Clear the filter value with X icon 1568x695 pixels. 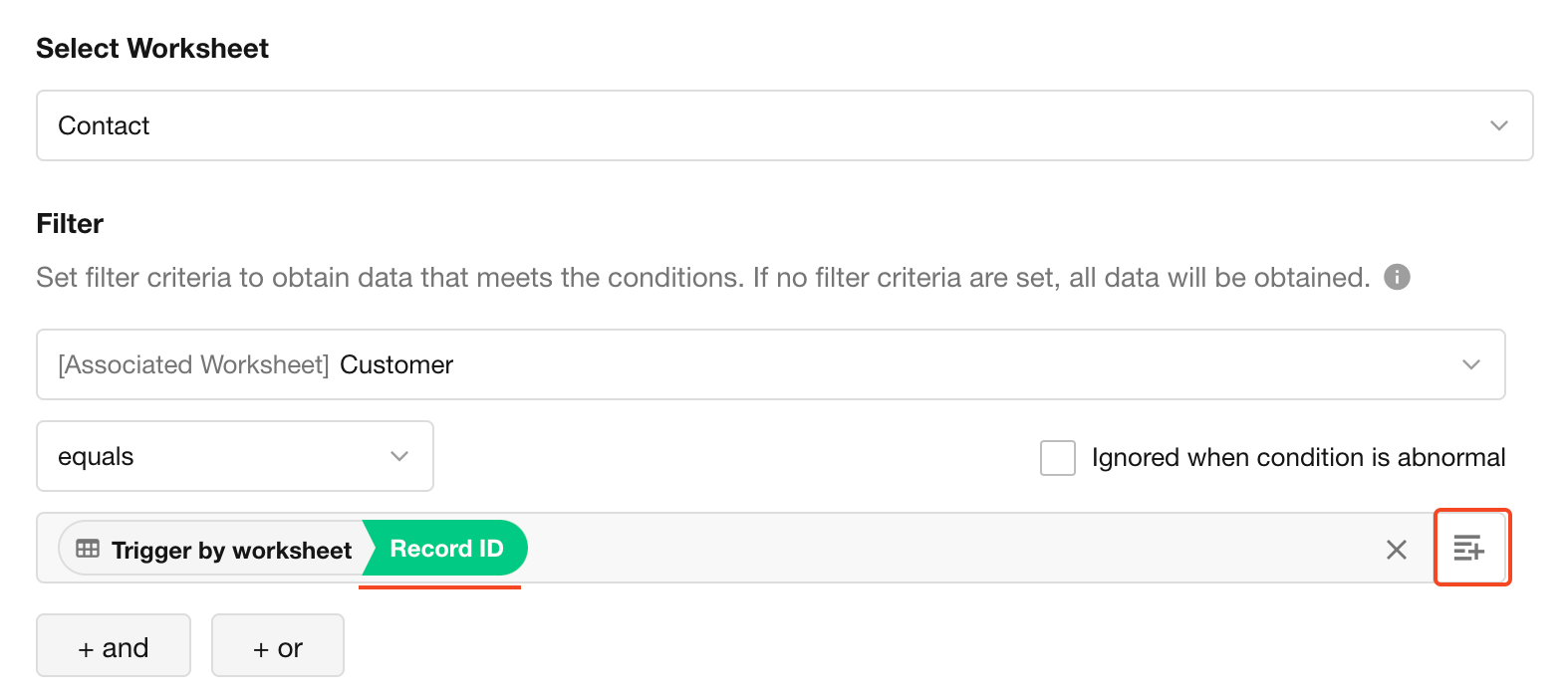(1396, 550)
